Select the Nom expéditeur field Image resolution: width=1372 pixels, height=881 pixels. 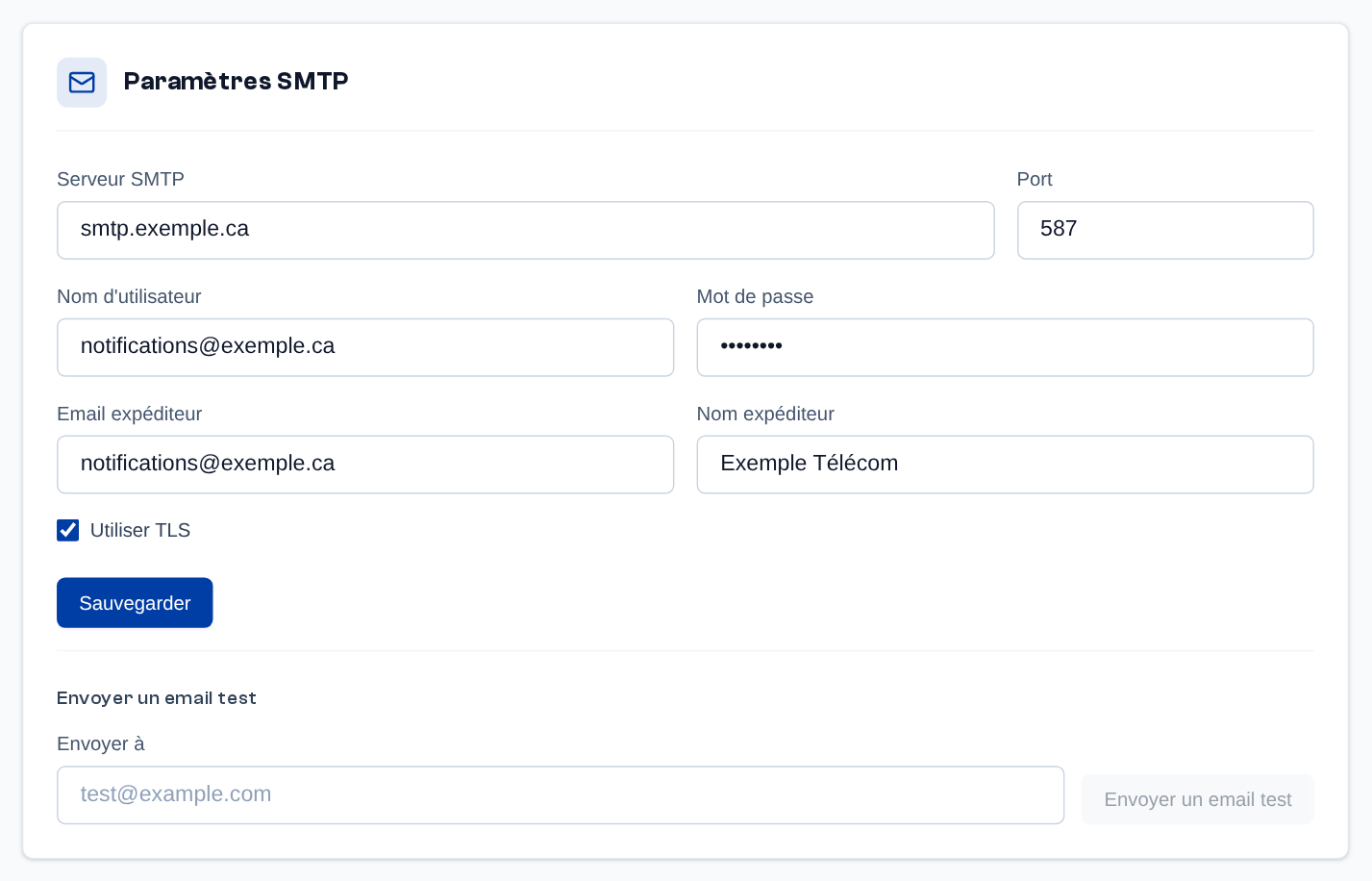point(1005,465)
